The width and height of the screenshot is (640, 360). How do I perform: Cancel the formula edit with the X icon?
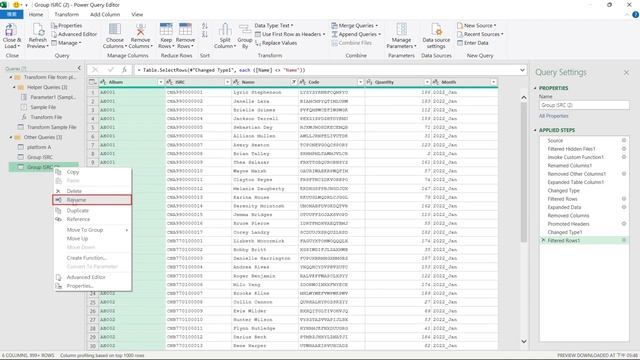coord(95,70)
